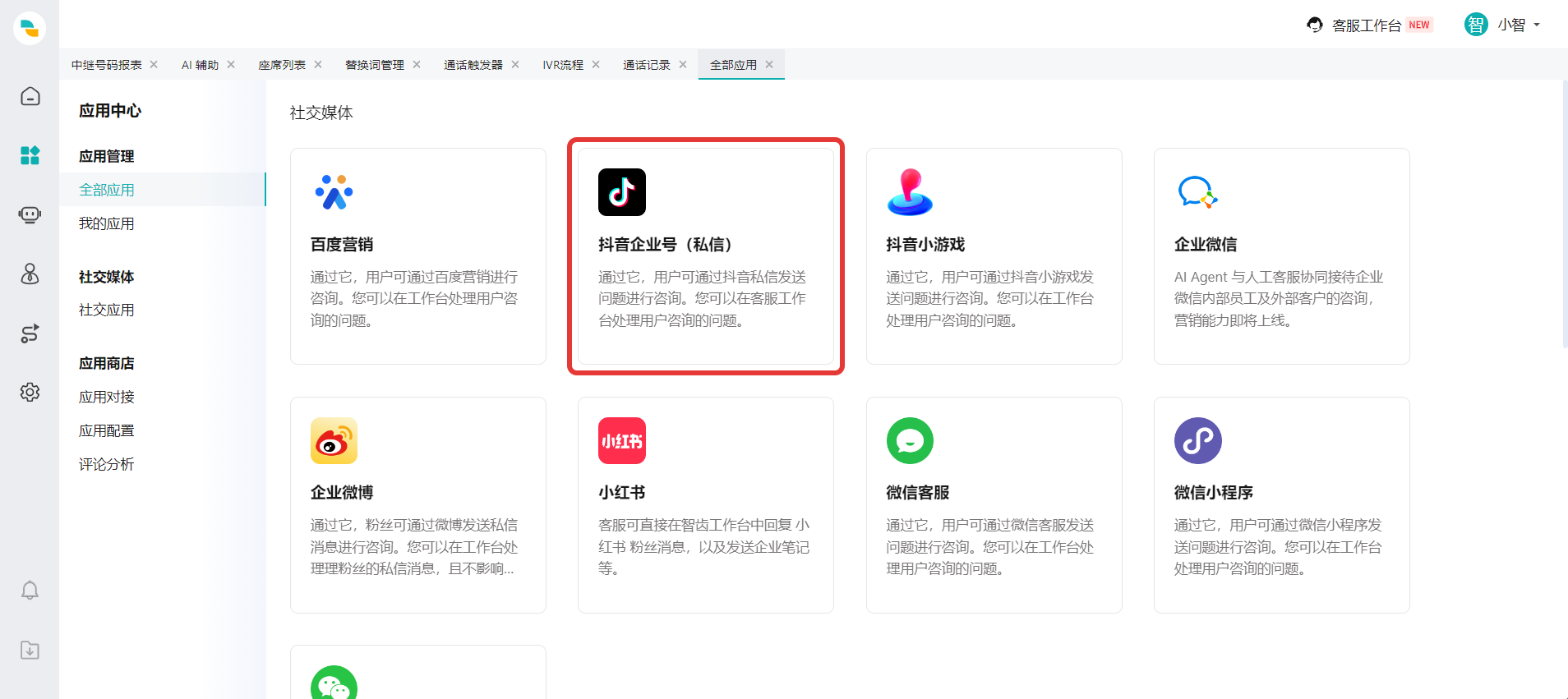Open the 抖音小游戏 card title

pos(926,245)
